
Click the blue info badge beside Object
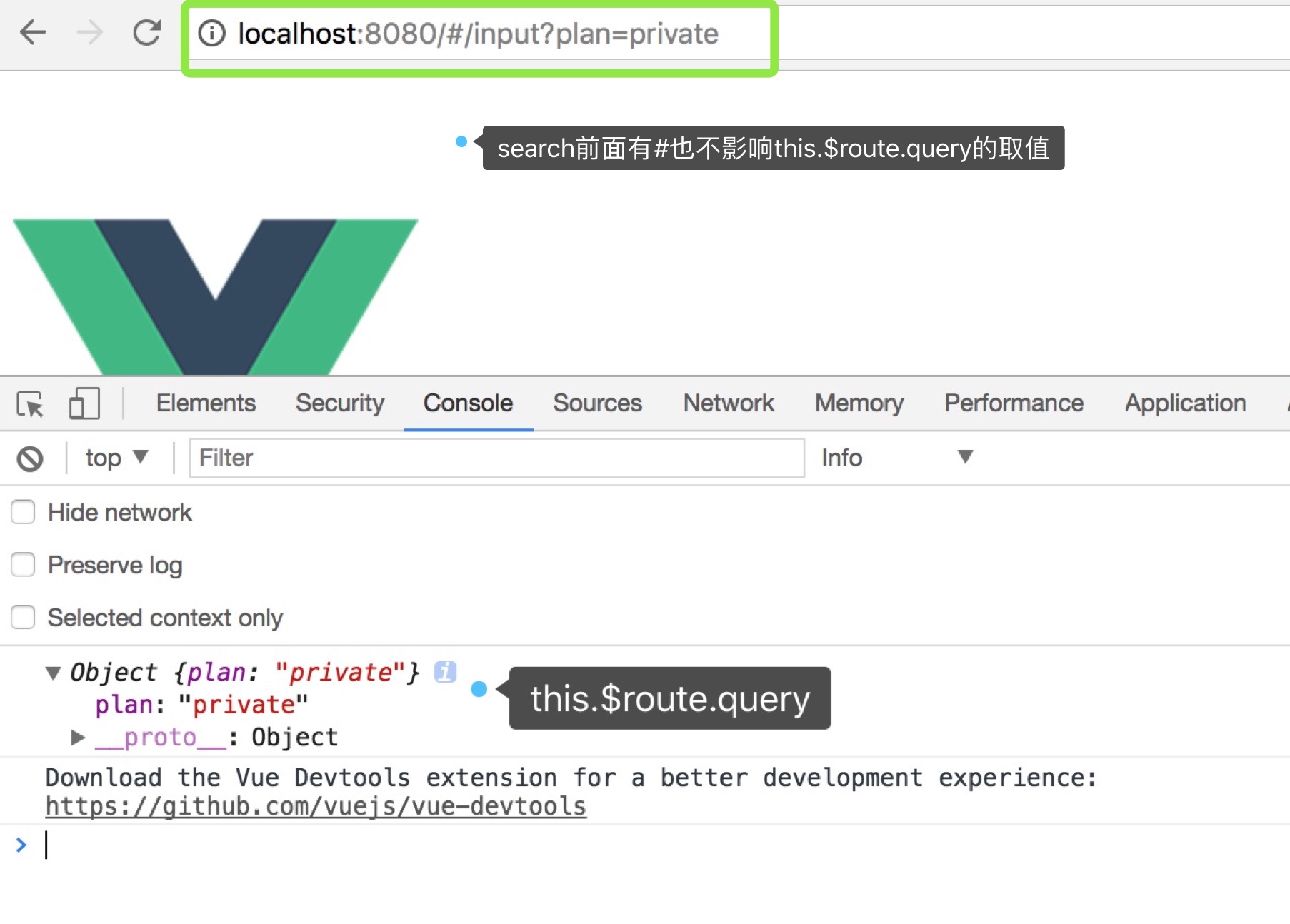pos(445,672)
